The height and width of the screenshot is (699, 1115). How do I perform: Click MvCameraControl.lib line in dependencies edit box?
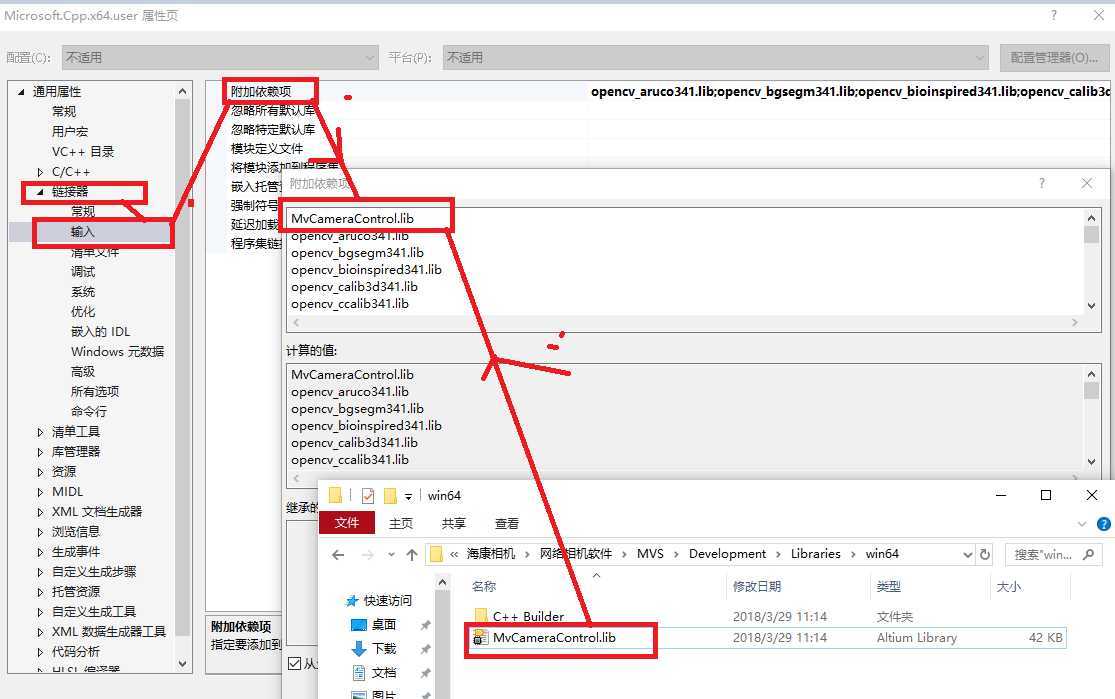(x=352, y=218)
